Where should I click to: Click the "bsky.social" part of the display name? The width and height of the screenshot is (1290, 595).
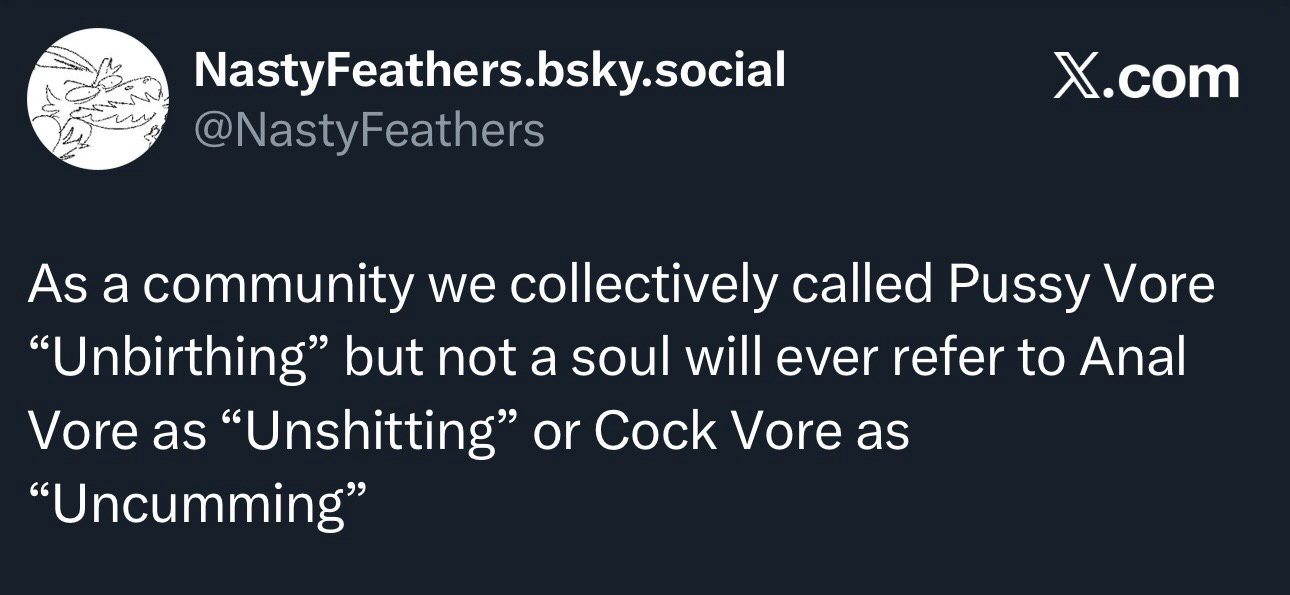(x=657, y=70)
